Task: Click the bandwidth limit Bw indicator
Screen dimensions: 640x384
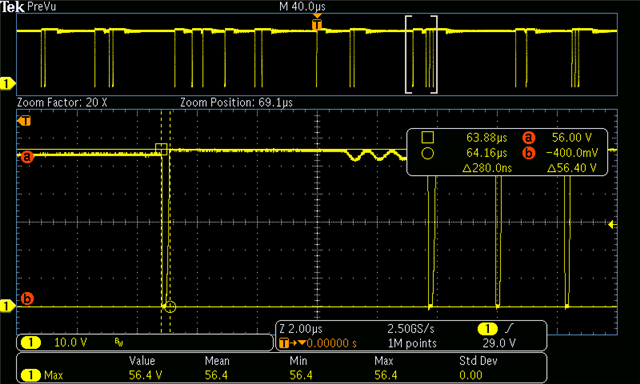Action: coord(119,343)
